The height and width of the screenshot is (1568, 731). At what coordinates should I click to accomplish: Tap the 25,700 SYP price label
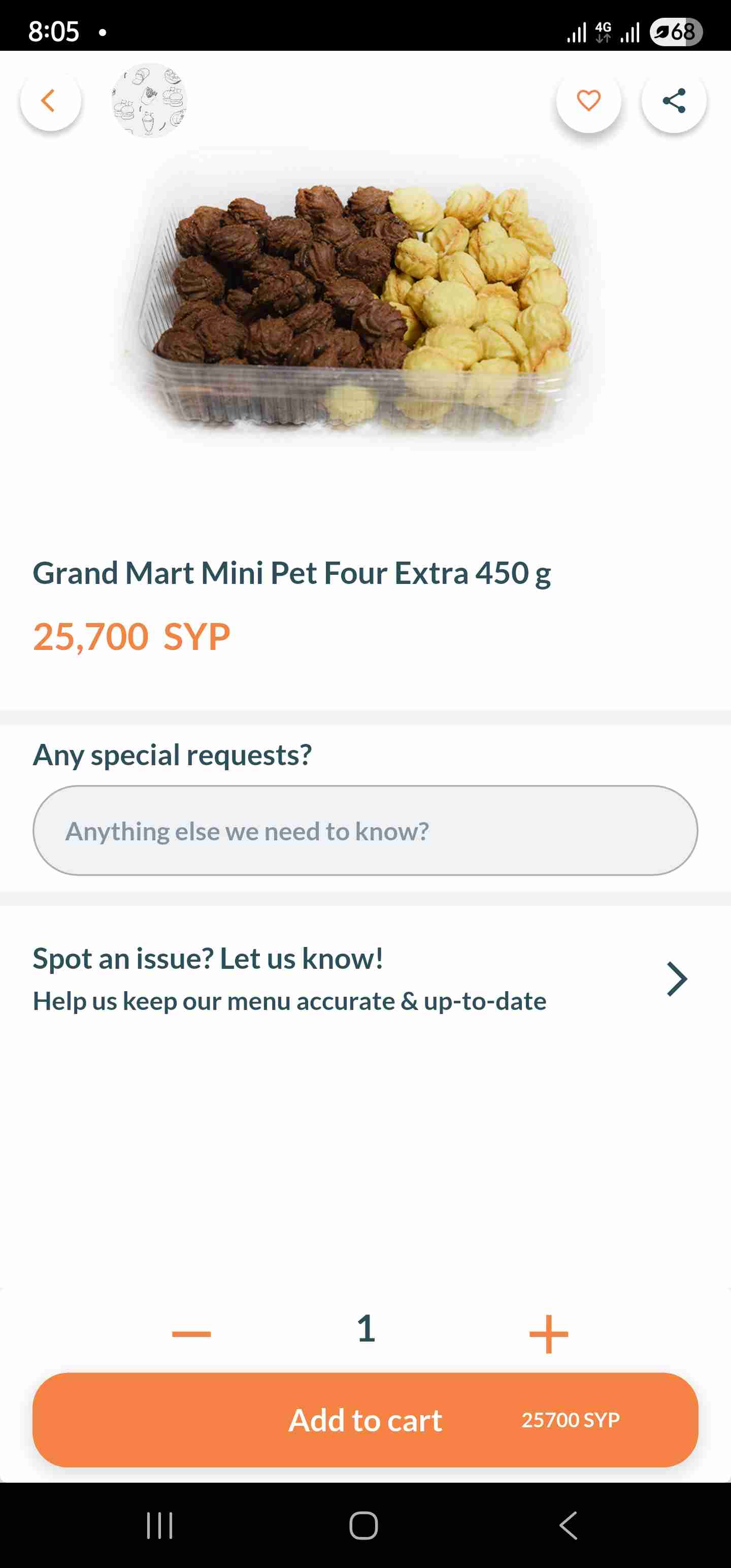(131, 637)
